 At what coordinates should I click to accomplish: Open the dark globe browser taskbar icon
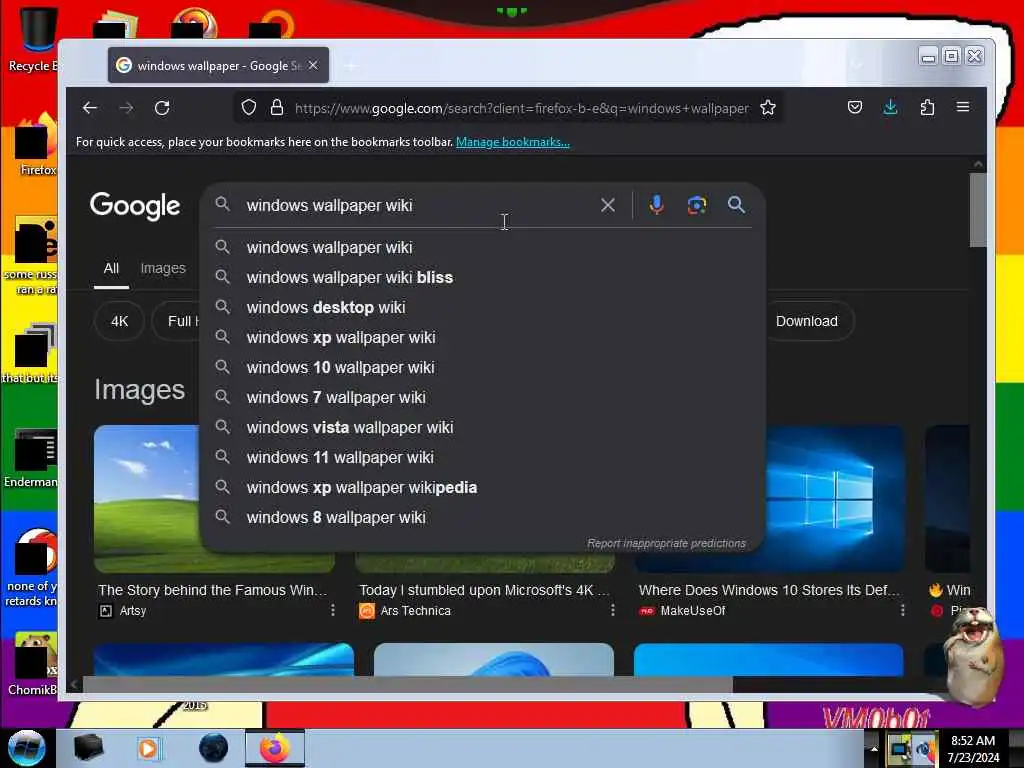pyautogui.click(x=213, y=748)
